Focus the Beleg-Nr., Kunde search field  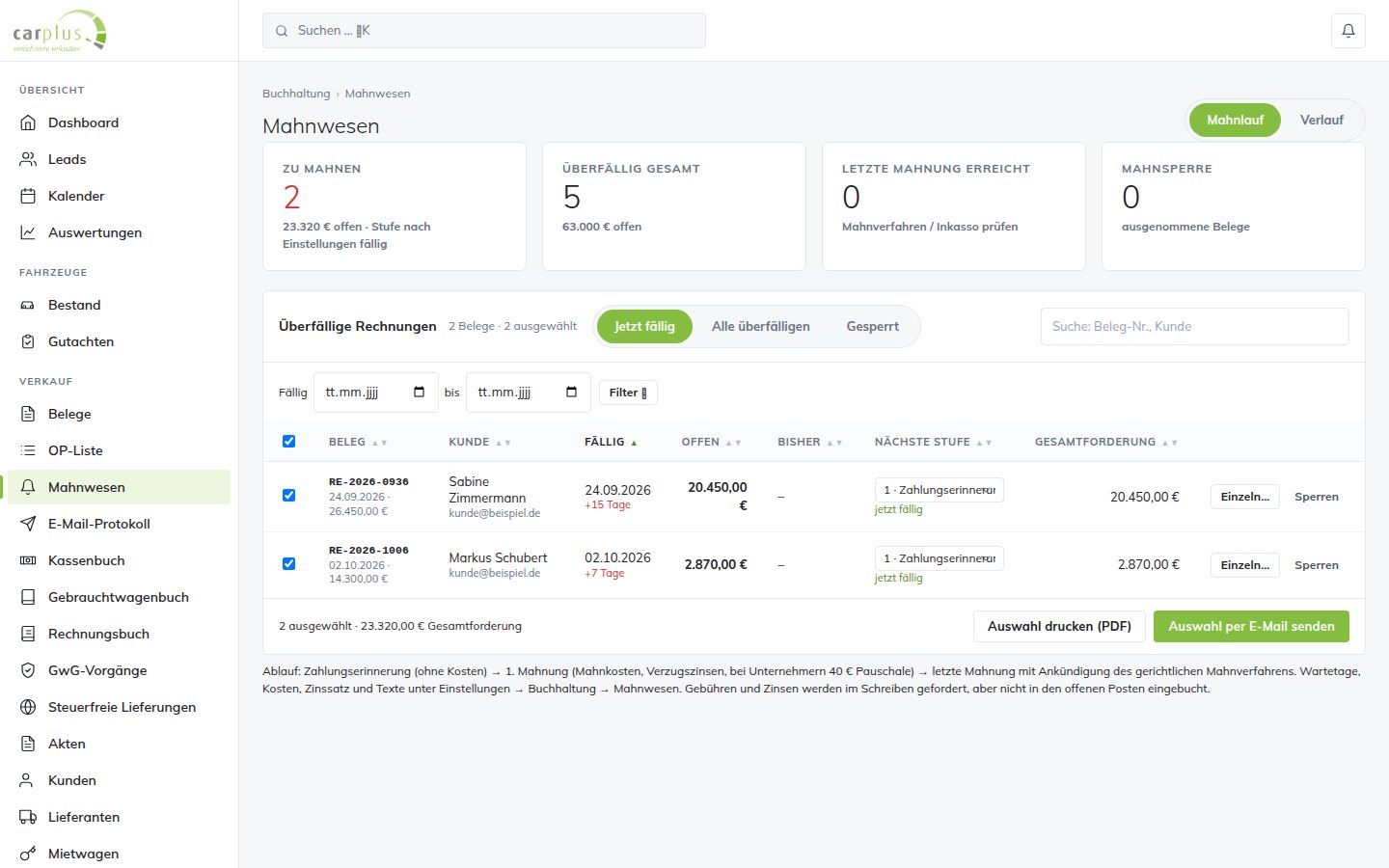1195,326
